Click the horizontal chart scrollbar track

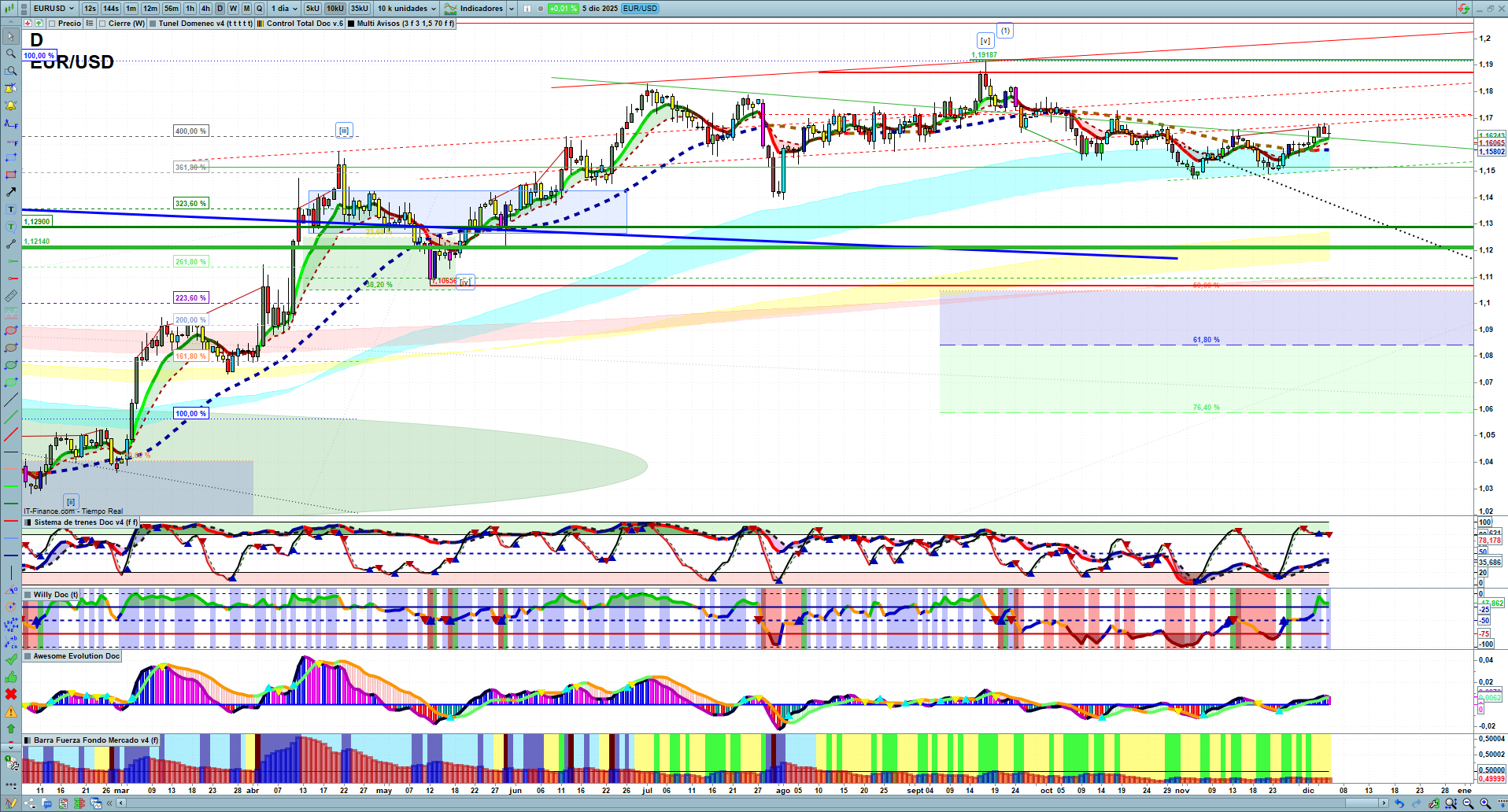[x=752, y=803]
